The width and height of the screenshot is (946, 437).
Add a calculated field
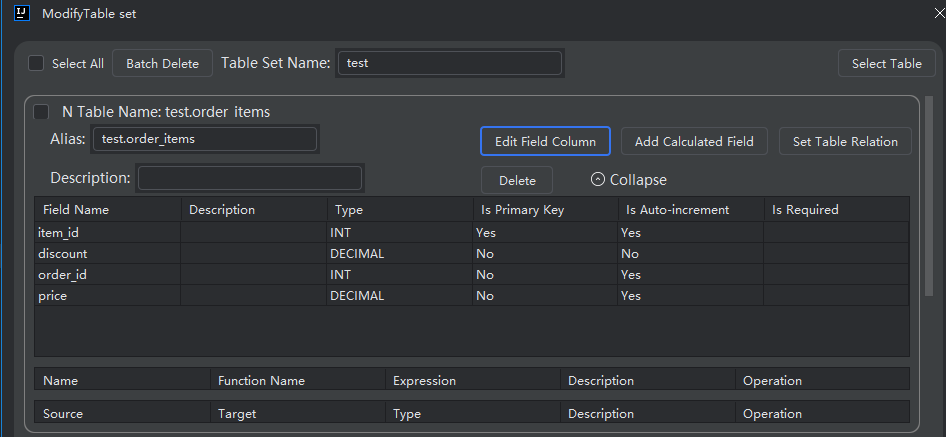tap(694, 141)
